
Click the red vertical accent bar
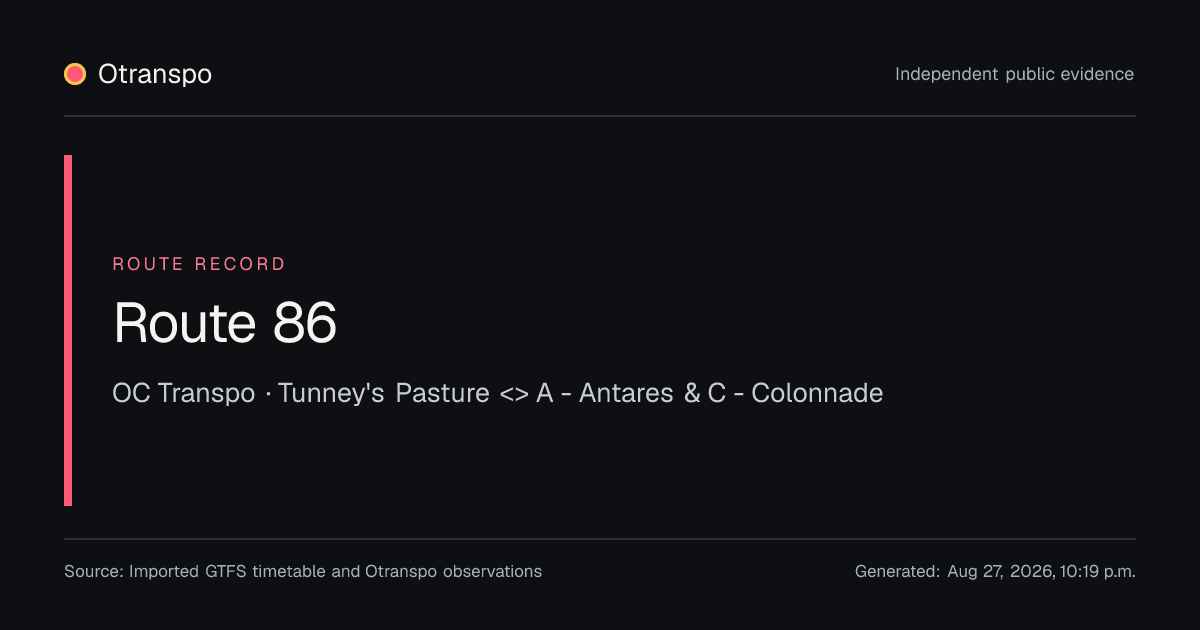coord(68,330)
